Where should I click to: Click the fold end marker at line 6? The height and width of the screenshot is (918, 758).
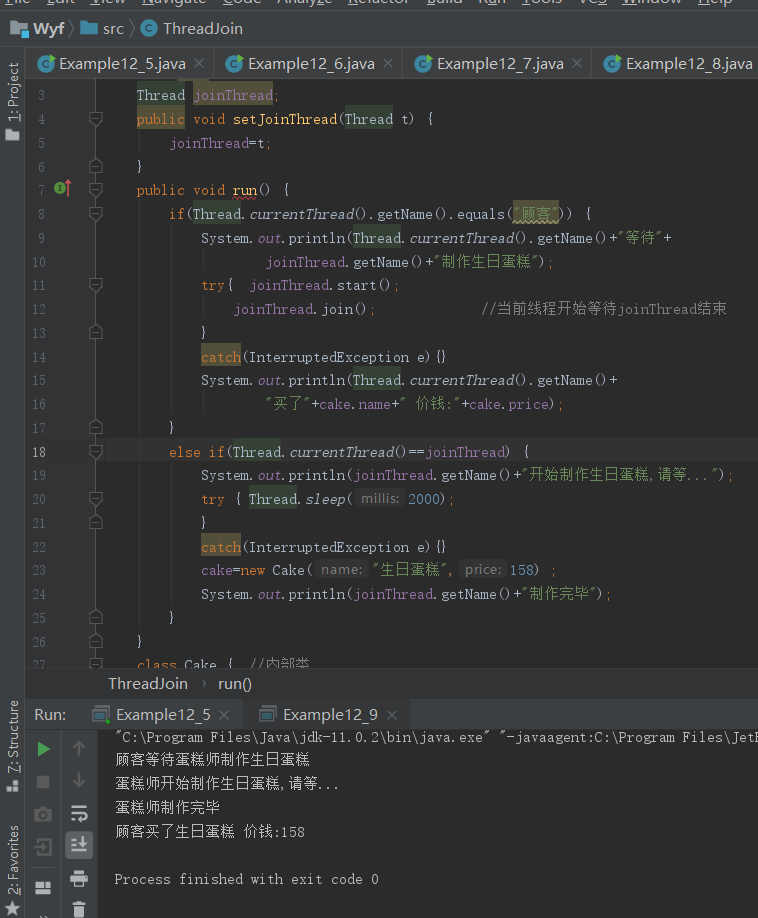[x=96, y=166]
